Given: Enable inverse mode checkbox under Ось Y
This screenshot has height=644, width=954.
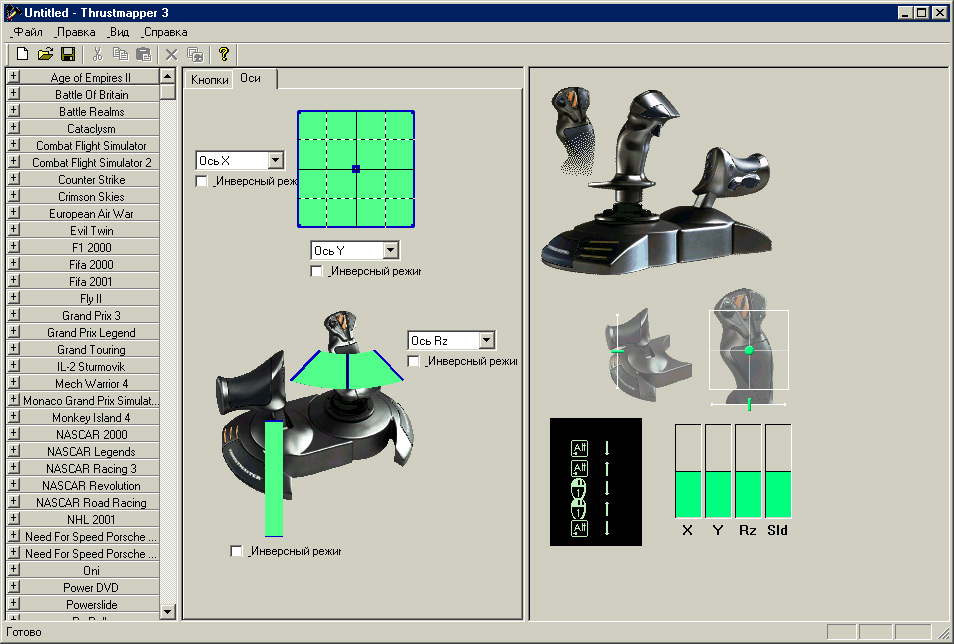Looking at the screenshot, I should [x=317, y=271].
